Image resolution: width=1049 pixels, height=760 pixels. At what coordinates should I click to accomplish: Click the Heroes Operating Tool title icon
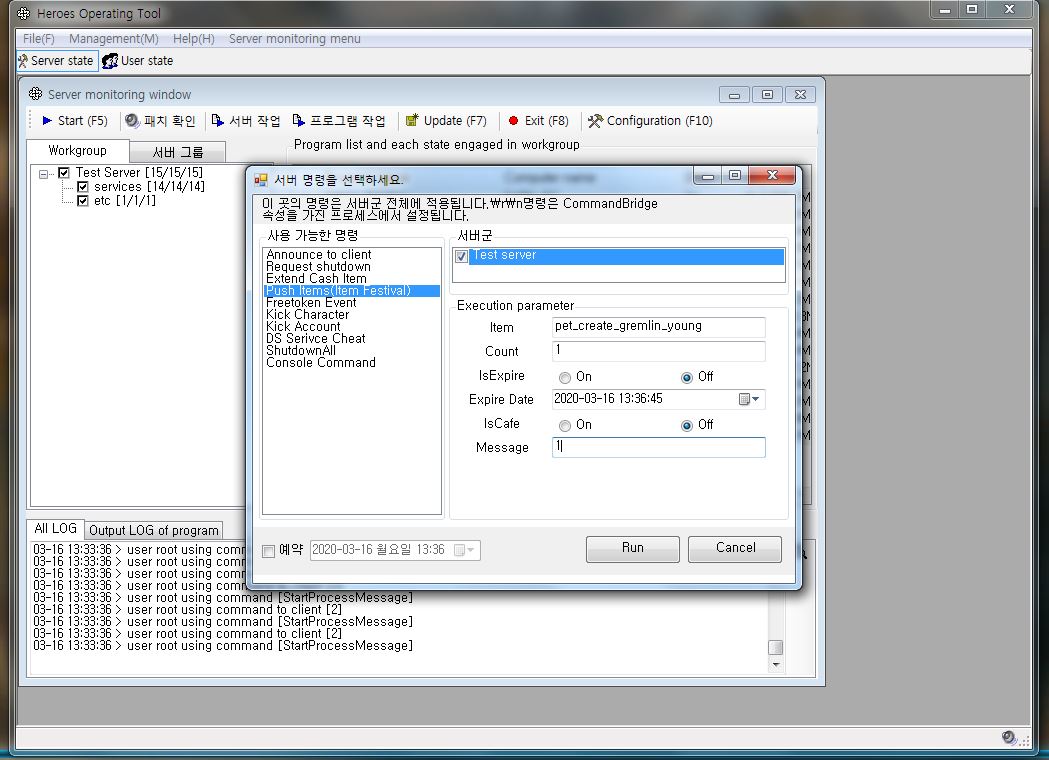click(23, 13)
